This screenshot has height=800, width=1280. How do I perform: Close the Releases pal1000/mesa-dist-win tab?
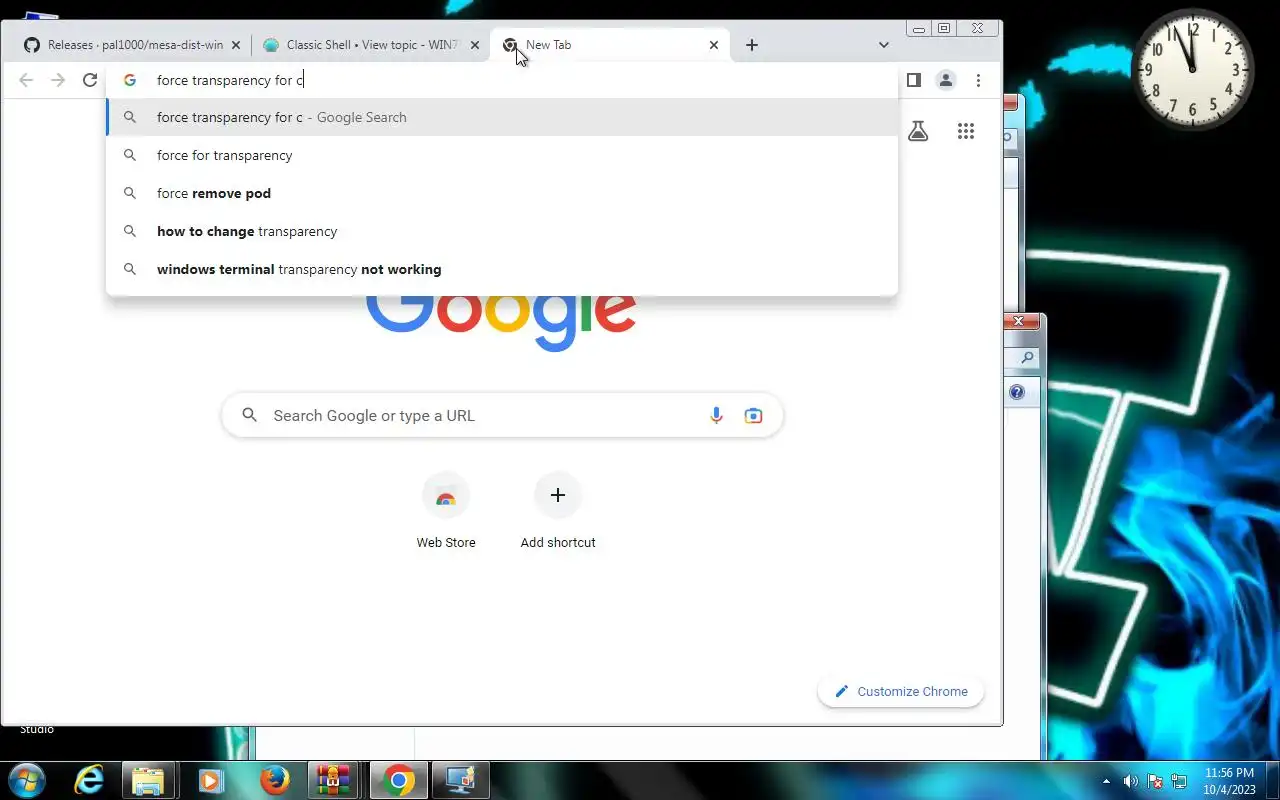(236, 45)
